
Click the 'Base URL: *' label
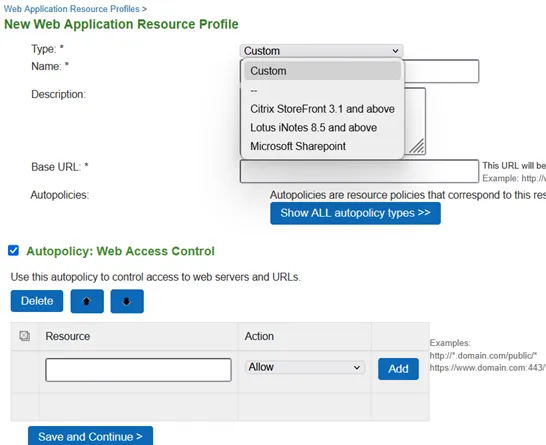coord(60,167)
